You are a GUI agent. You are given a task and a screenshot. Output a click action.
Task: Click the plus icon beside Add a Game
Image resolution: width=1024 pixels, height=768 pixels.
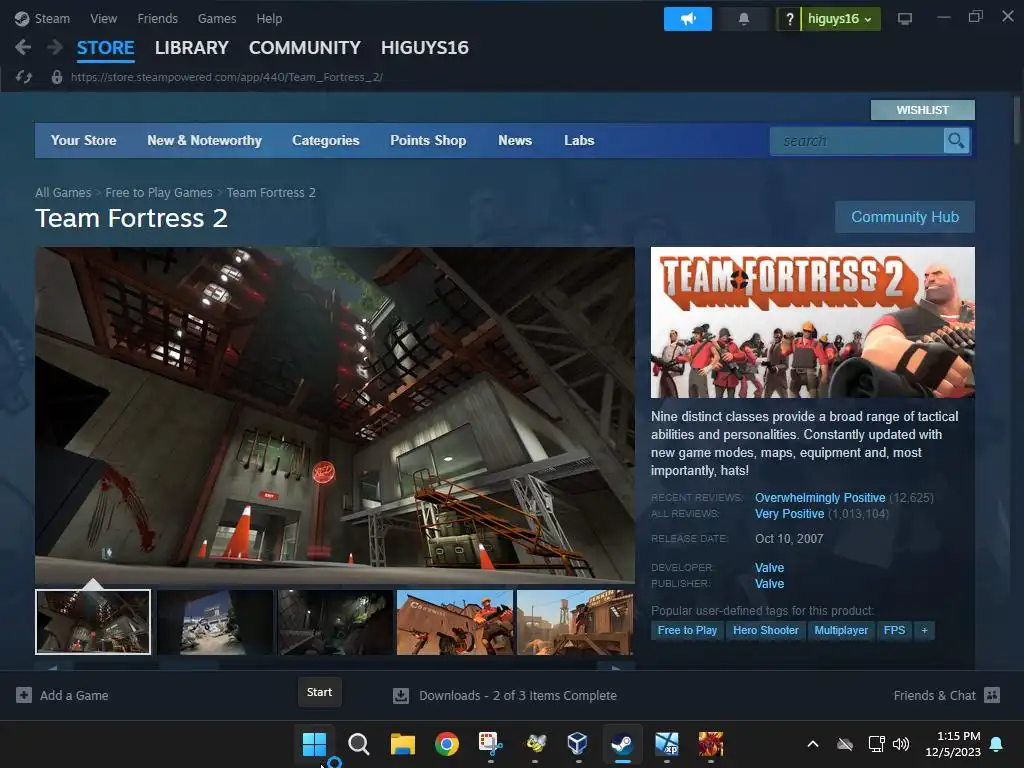(24, 695)
